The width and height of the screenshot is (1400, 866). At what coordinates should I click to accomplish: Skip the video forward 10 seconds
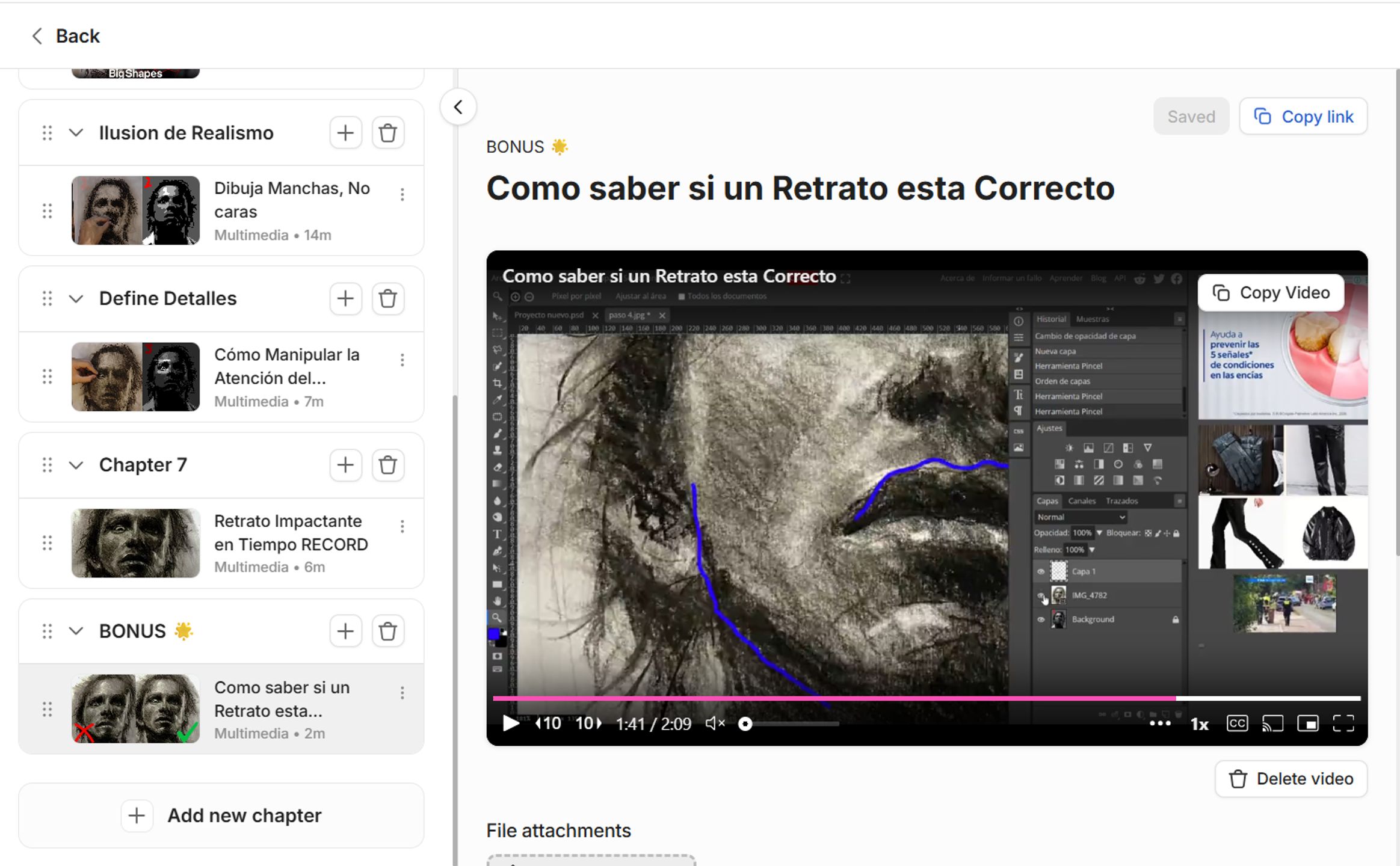(x=589, y=723)
